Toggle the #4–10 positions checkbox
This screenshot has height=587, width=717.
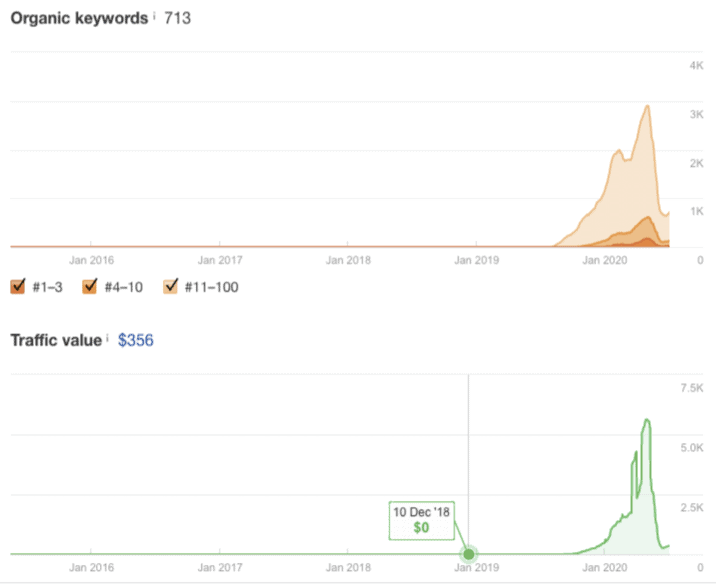coord(90,287)
